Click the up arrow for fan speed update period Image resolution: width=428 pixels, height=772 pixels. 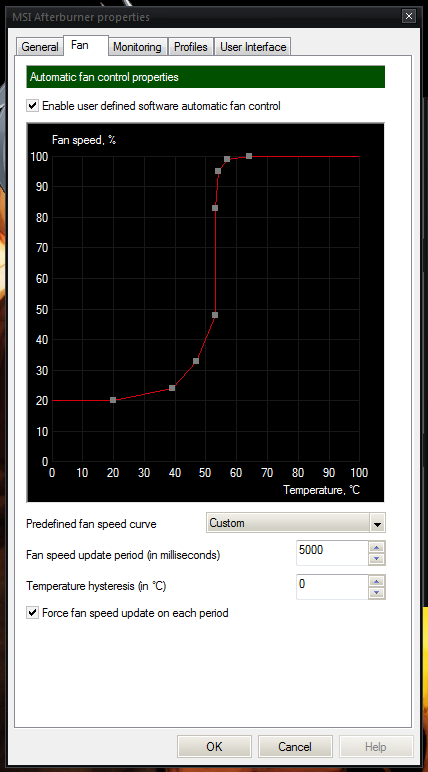[376, 547]
